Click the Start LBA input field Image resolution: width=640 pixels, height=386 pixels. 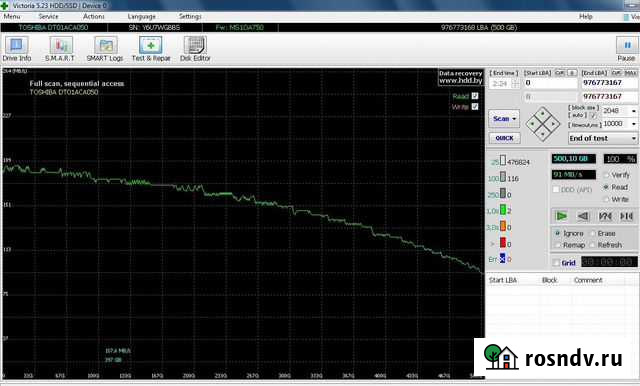click(550, 83)
